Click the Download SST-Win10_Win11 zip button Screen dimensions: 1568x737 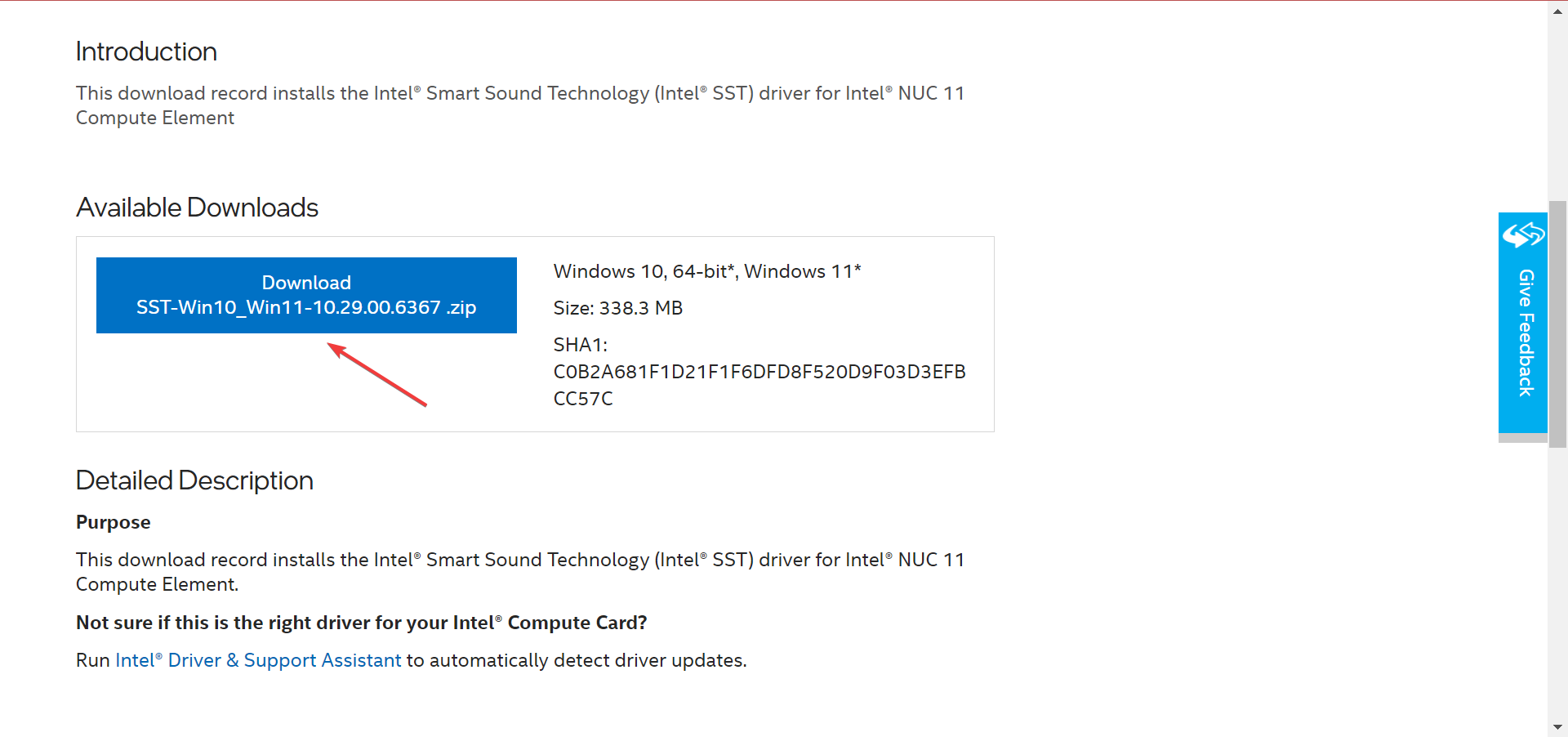pyautogui.click(x=306, y=295)
